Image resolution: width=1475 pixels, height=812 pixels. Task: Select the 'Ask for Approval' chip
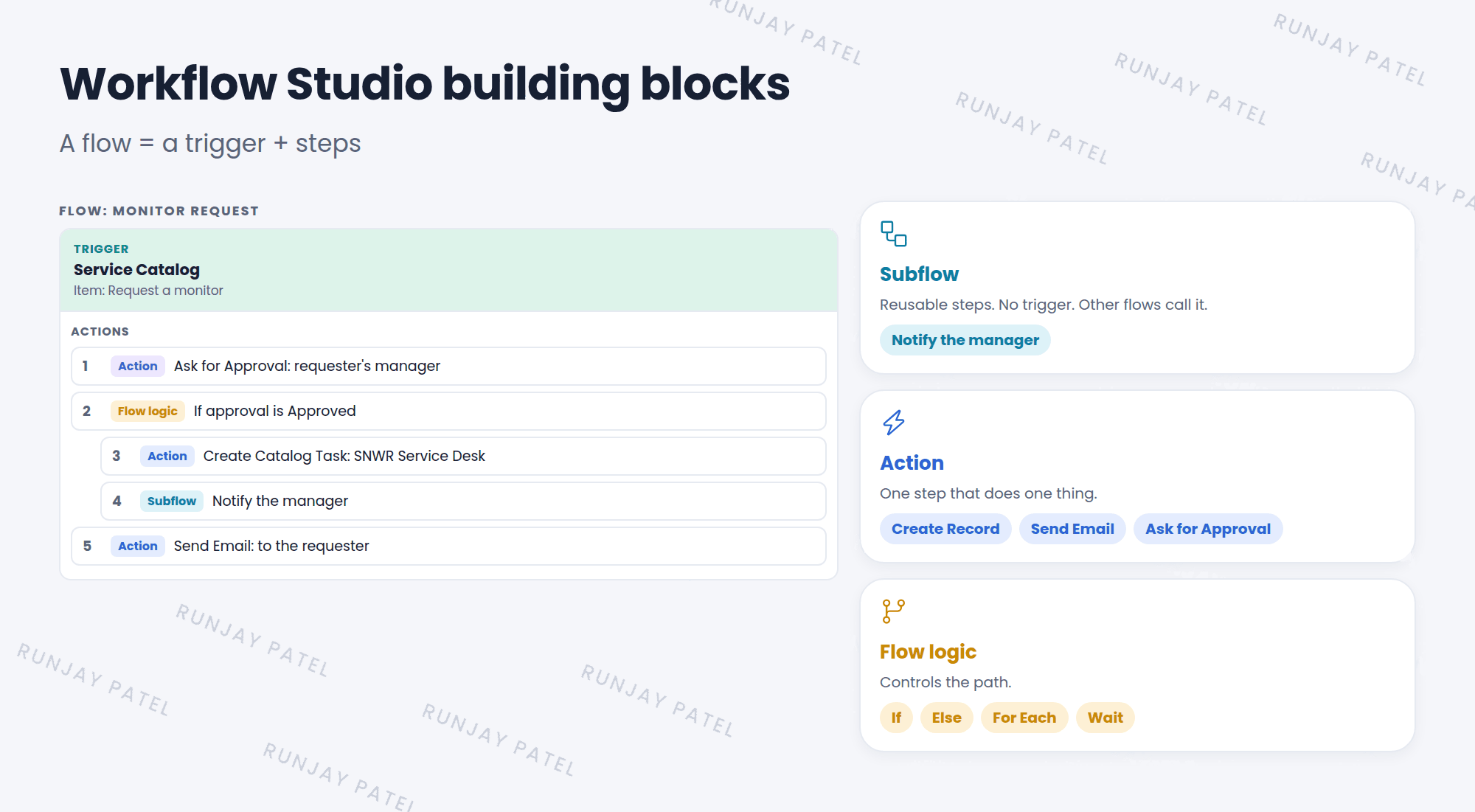1208,529
